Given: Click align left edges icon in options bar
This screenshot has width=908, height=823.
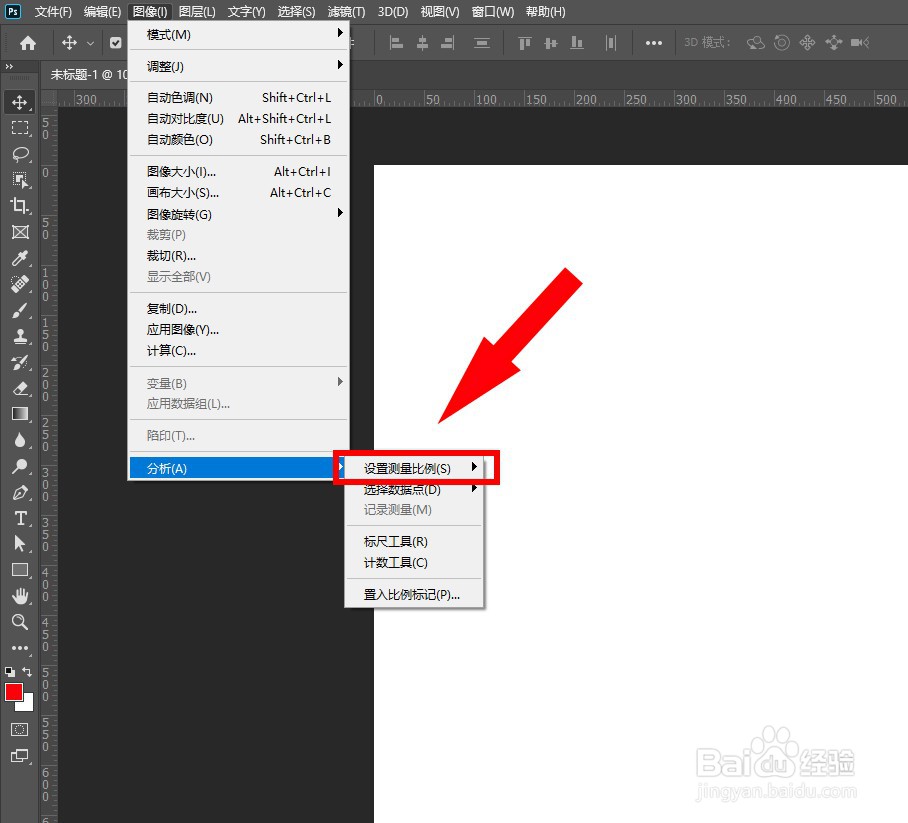Looking at the screenshot, I should click(397, 43).
